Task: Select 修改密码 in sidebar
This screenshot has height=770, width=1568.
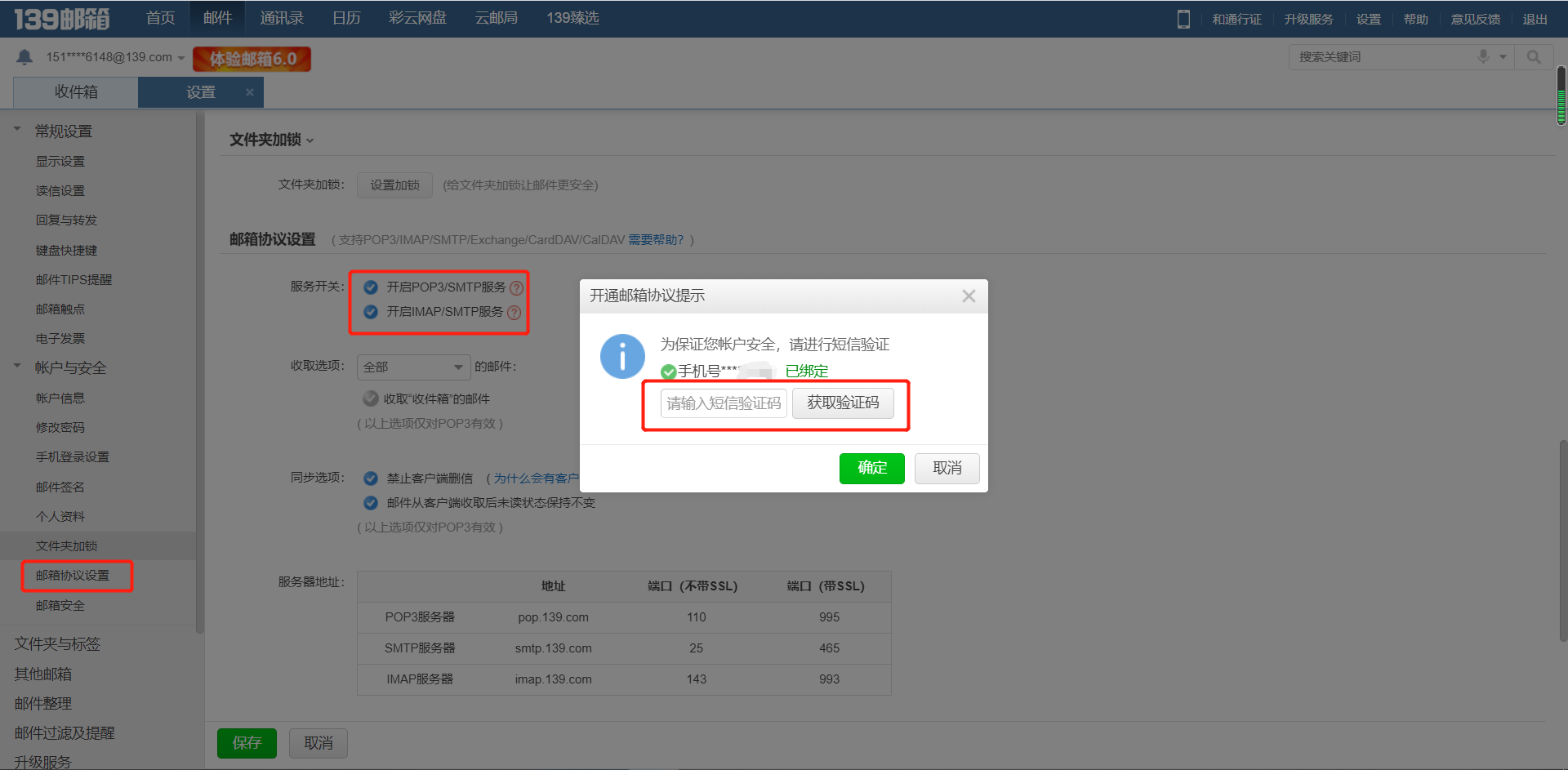Action: coord(60,428)
